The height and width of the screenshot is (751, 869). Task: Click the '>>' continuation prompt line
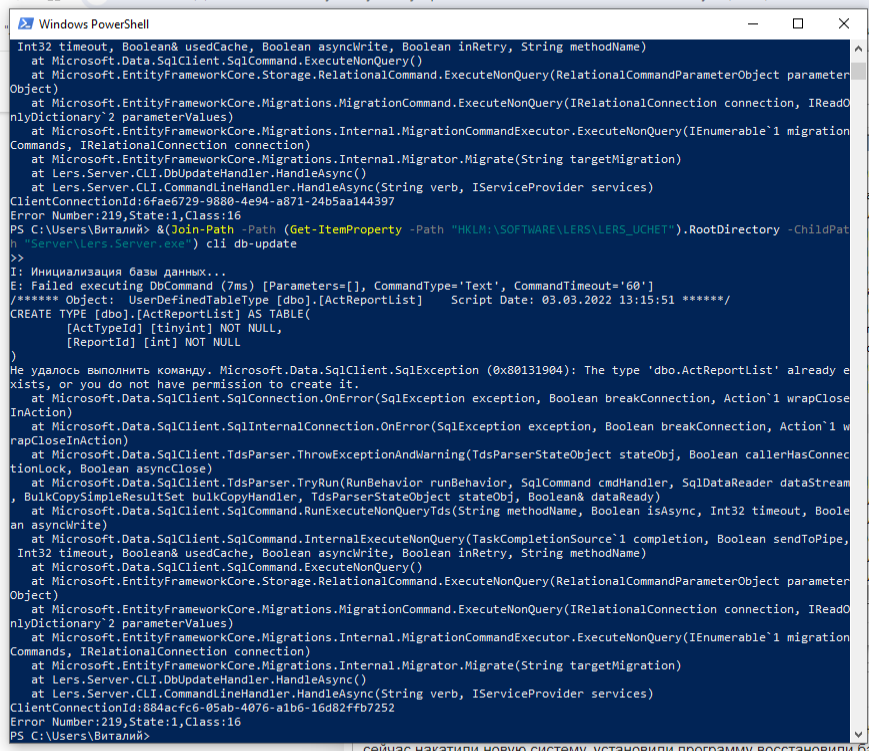(x=17, y=258)
